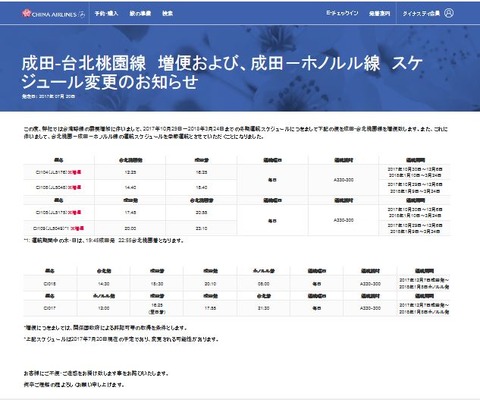This screenshot has width=480, height=400.
Task: Open the Dynasty member account icon
Action: coord(449,13)
